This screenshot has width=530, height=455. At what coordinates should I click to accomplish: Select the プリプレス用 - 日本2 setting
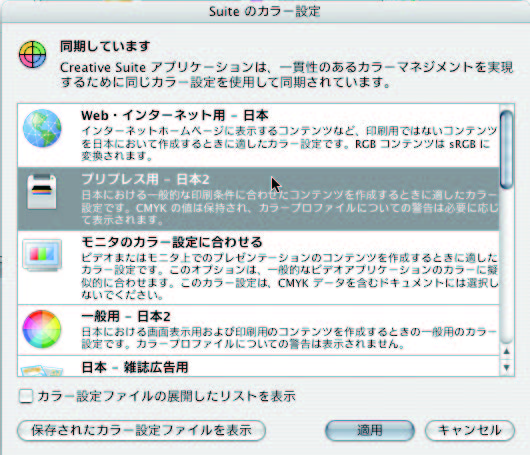[x=258, y=199]
